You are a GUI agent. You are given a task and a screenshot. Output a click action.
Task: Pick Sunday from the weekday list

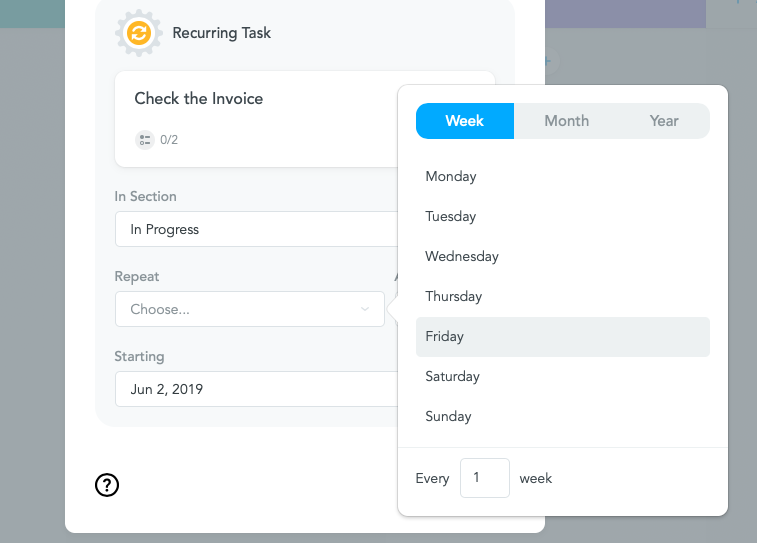563,417
